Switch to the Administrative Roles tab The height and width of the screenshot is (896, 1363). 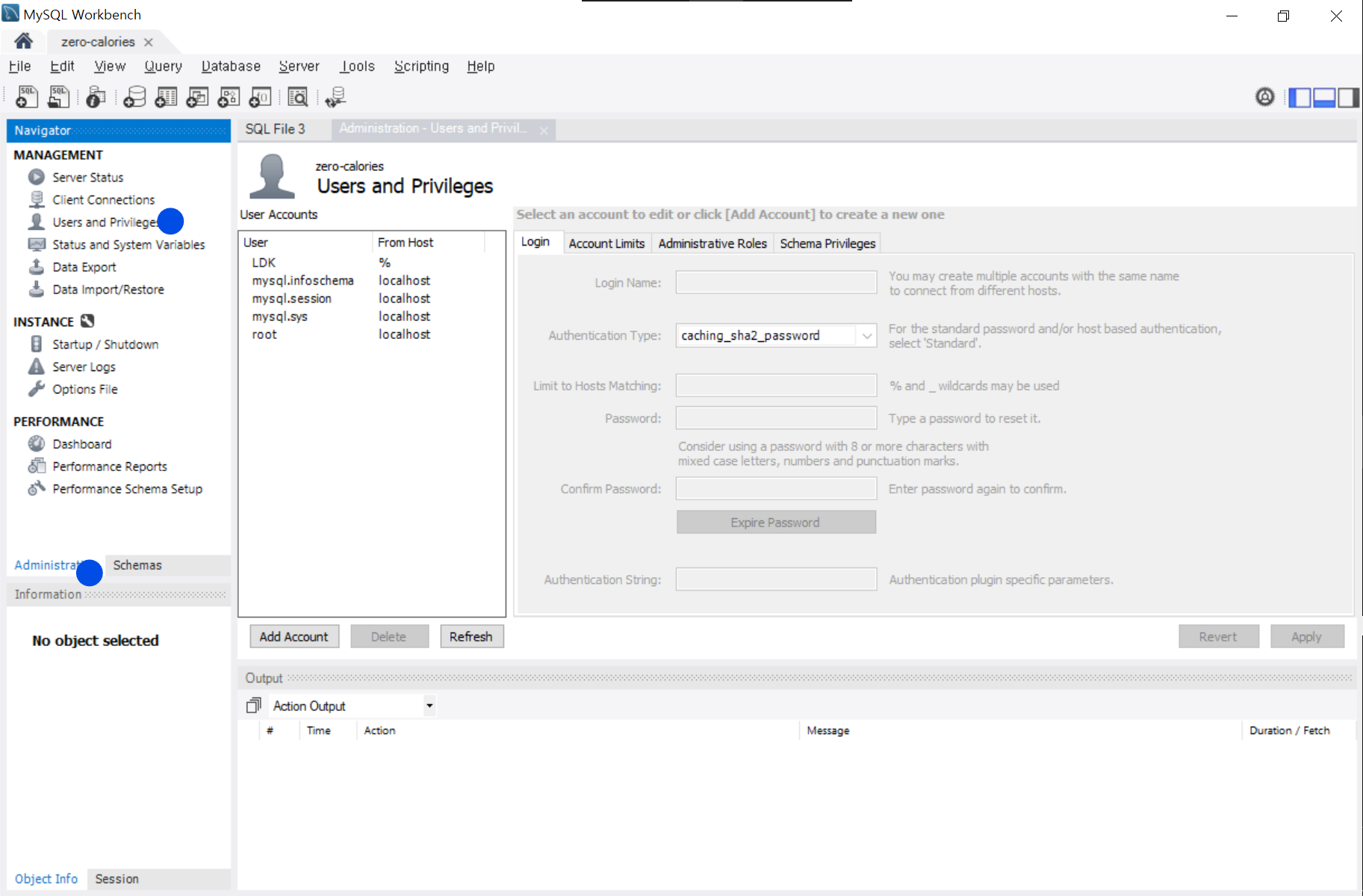712,243
